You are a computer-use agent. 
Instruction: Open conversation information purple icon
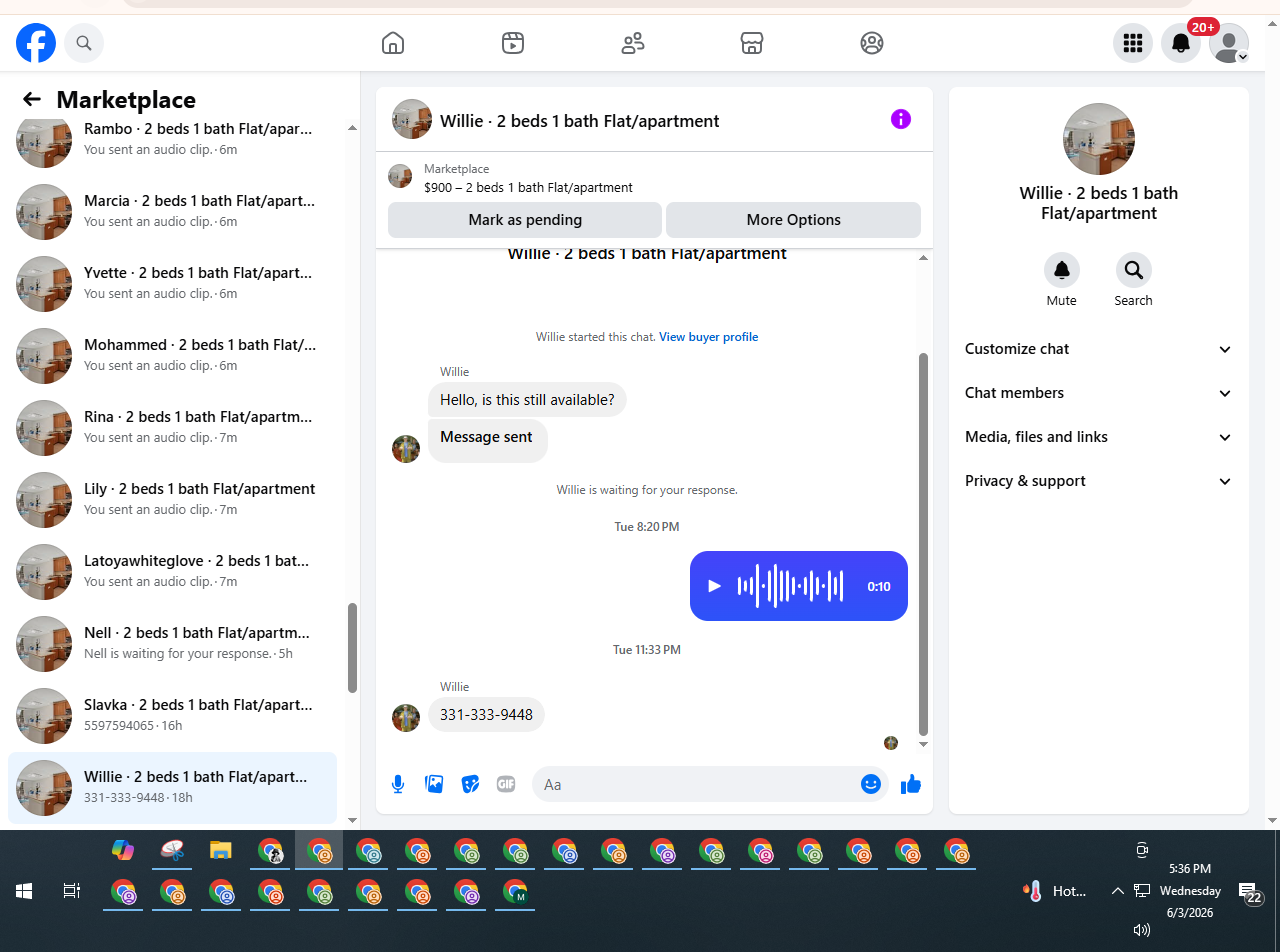point(901,120)
